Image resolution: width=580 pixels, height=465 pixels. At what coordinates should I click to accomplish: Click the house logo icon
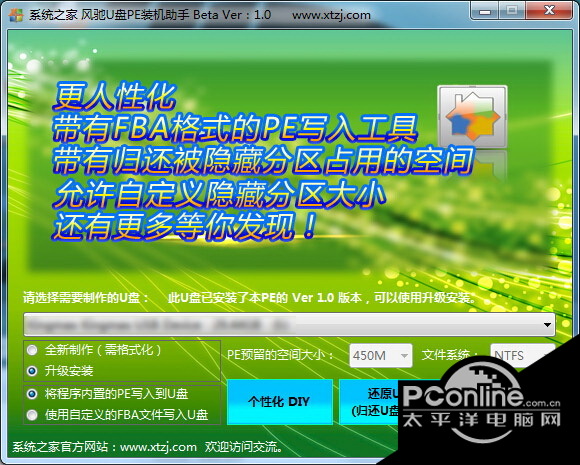(x=472, y=117)
